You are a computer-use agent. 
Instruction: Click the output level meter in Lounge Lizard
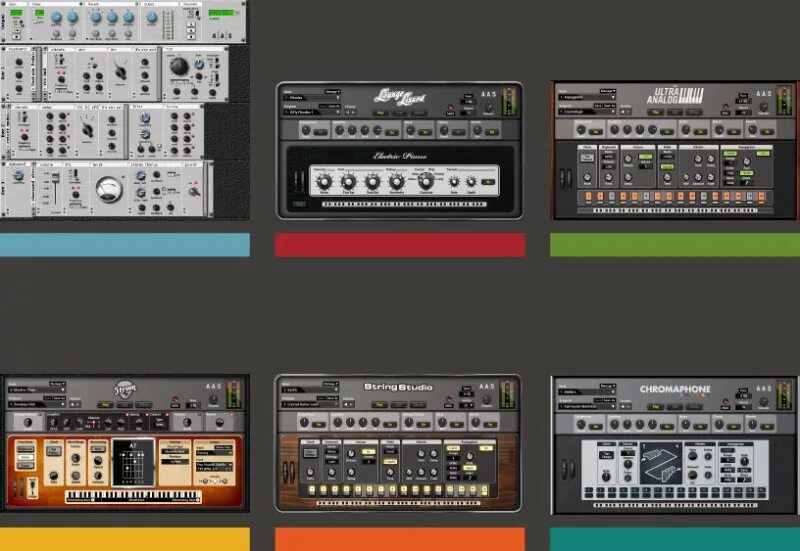point(509,102)
